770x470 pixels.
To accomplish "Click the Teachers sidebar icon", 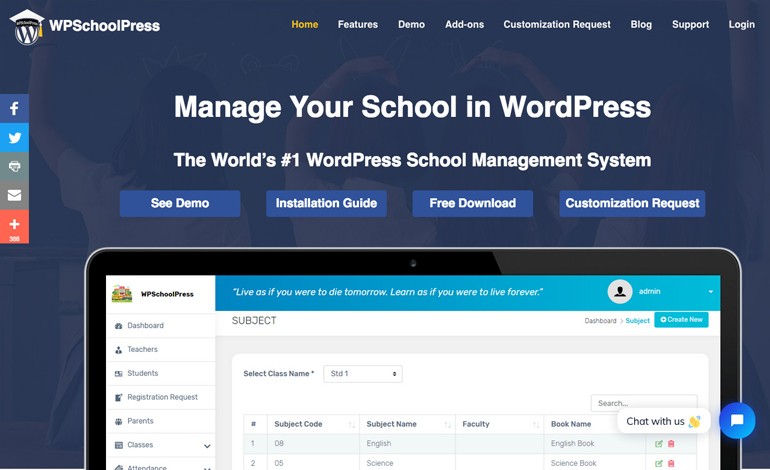I will [118, 350].
